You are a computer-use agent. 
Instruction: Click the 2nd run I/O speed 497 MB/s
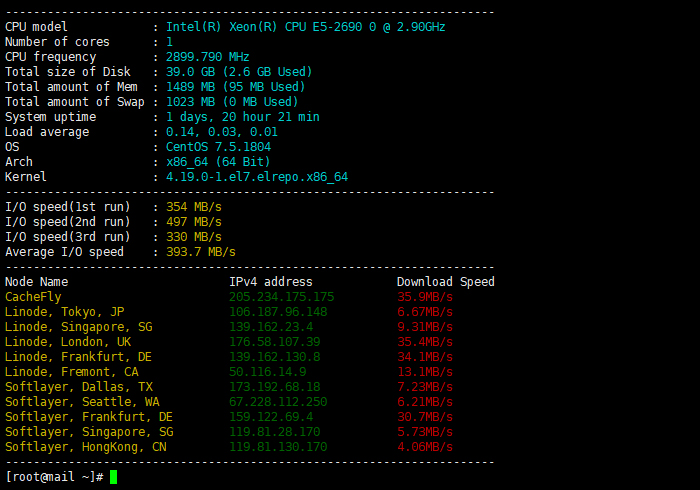click(194, 222)
